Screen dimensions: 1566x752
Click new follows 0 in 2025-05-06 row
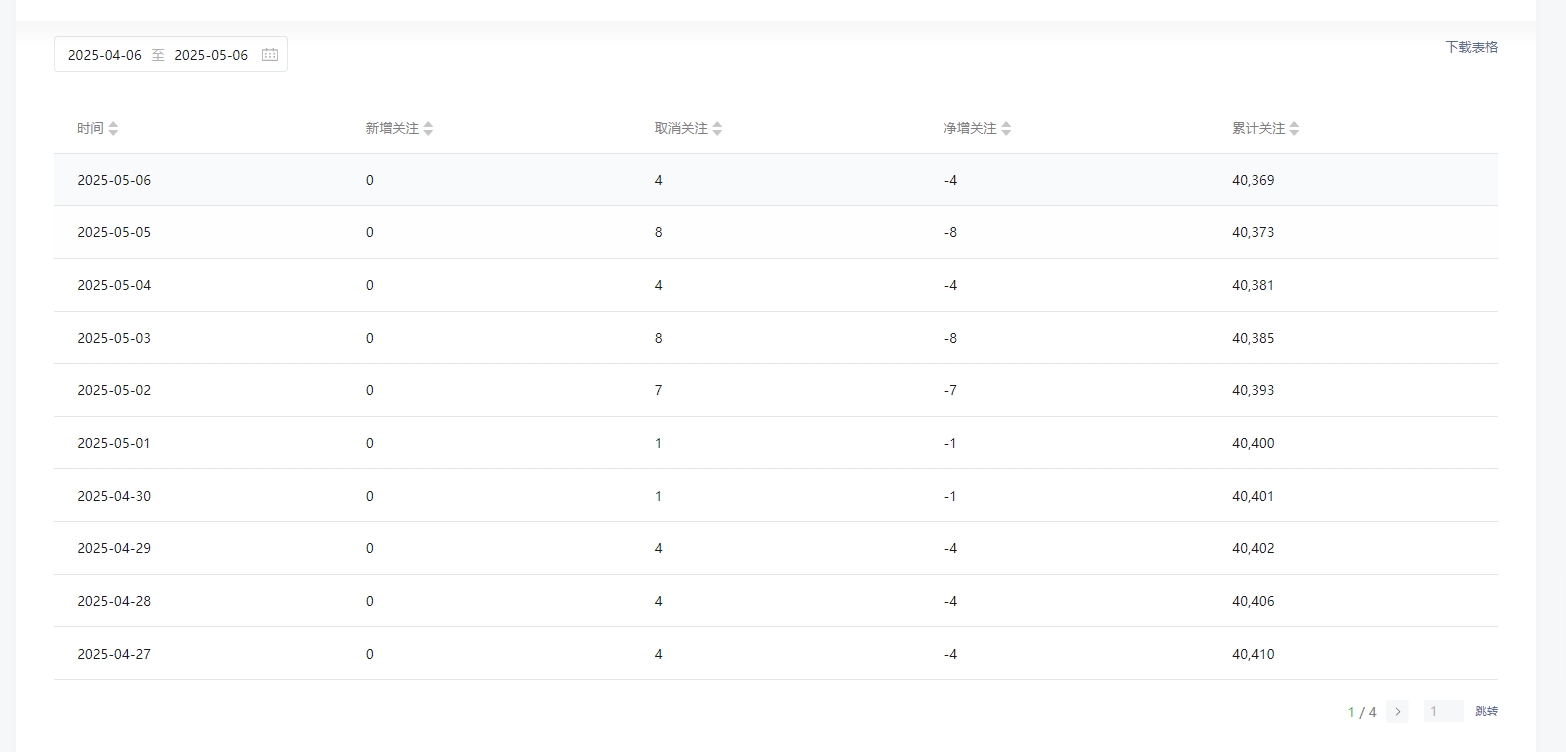[370, 181]
